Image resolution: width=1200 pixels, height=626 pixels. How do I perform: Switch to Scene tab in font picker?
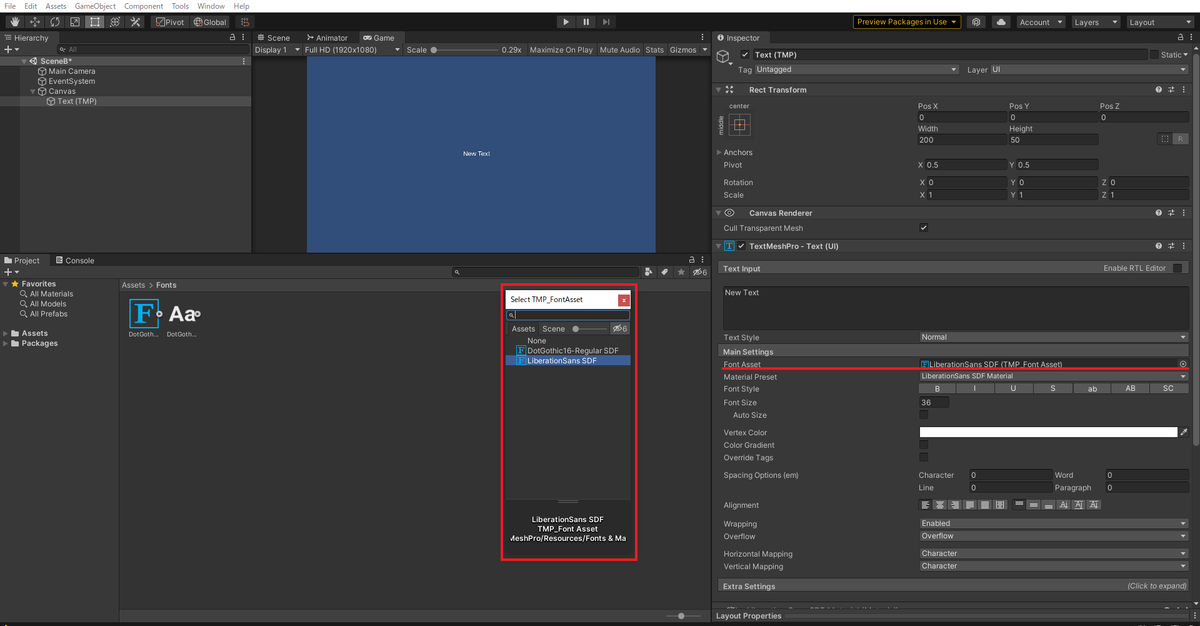[x=554, y=328]
